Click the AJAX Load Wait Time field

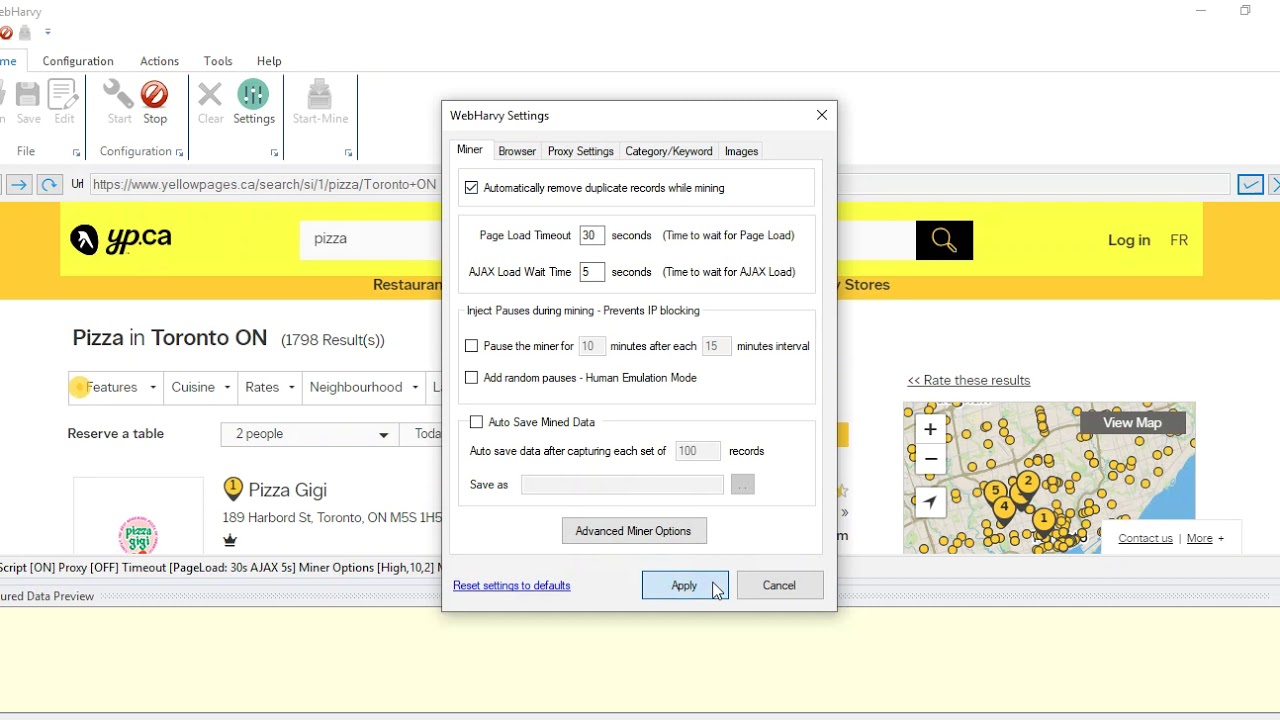592,271
